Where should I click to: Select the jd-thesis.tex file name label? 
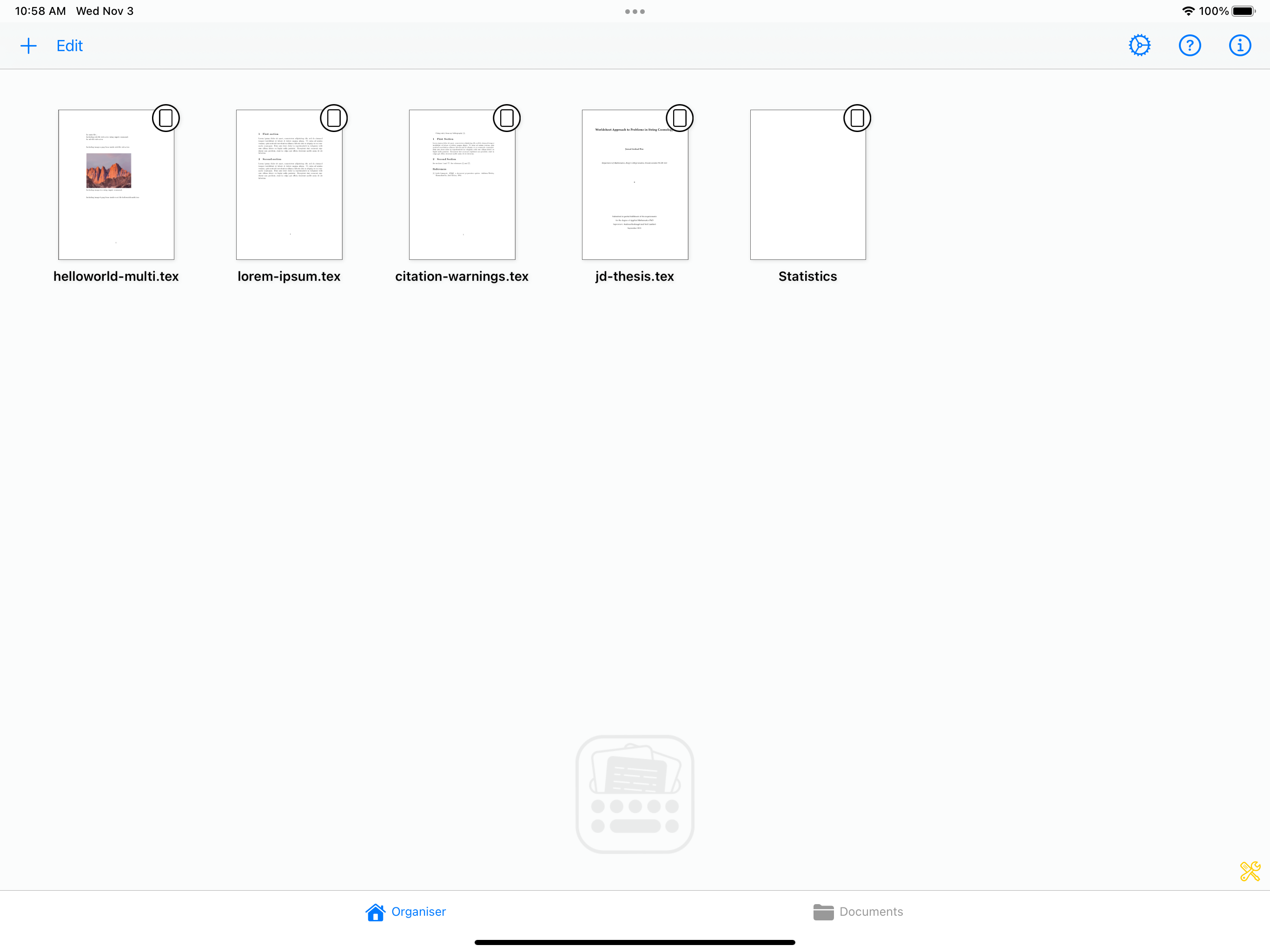click(635, 276)
